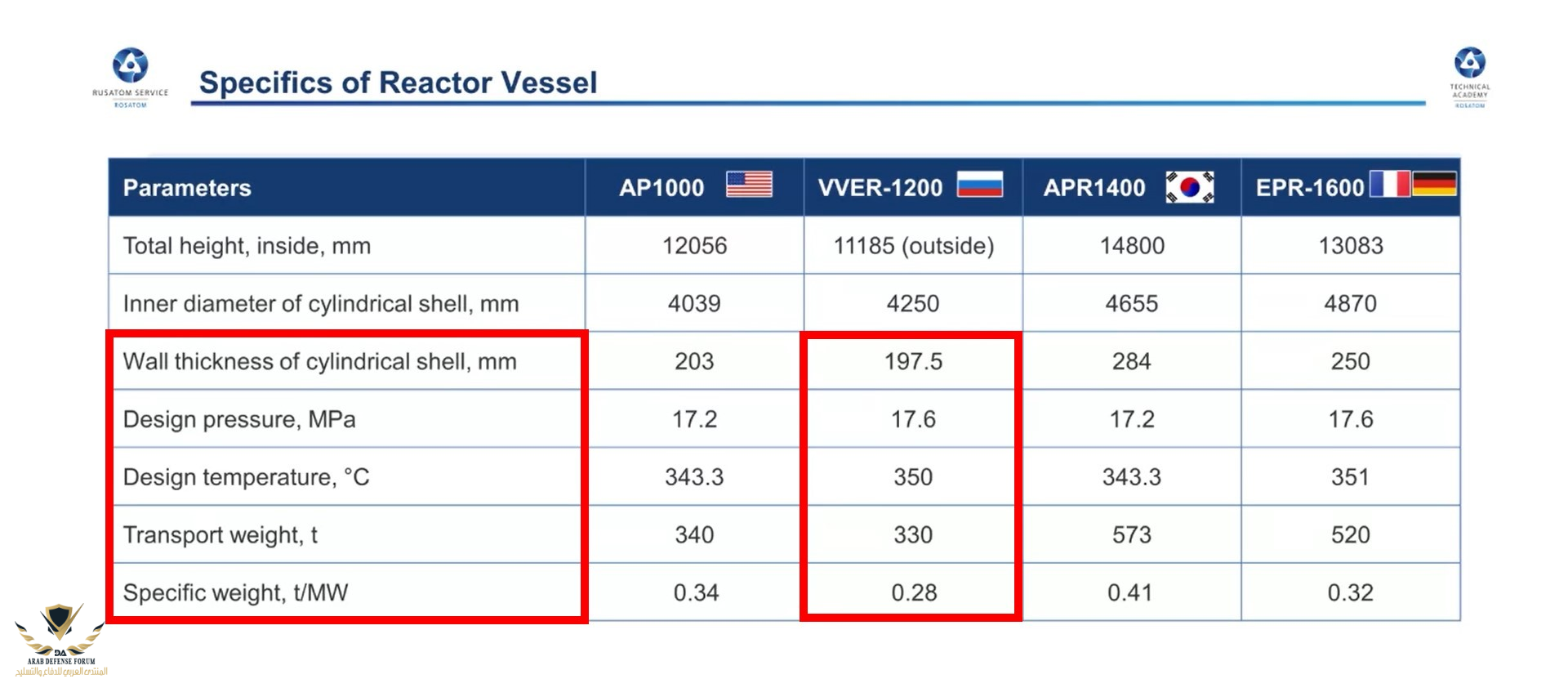Click the slide title Specifics of Reactor Vessel
This screenshot has height=679, width=1568.
399,83
